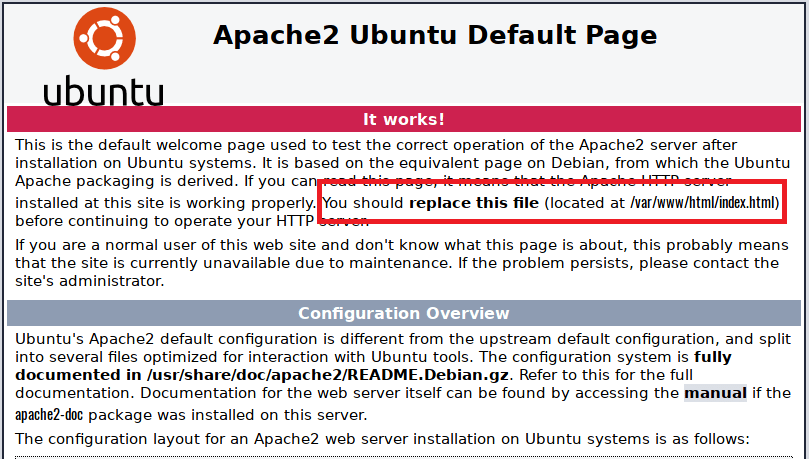The image size is (809, 459).
Task: Click the 'It works!' red banner
Action: pyautogui.click(x=403, y=119)
